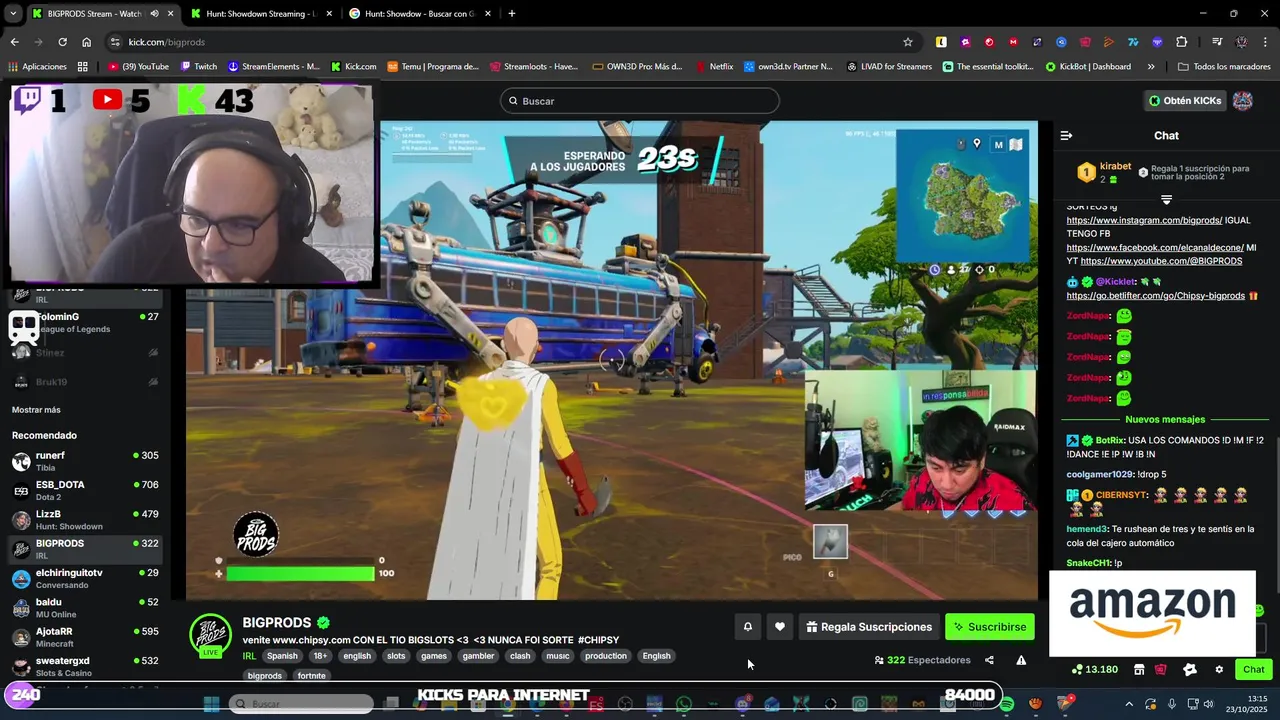Open the media controls icon in Chrome toolbar

coord(1217,42)
